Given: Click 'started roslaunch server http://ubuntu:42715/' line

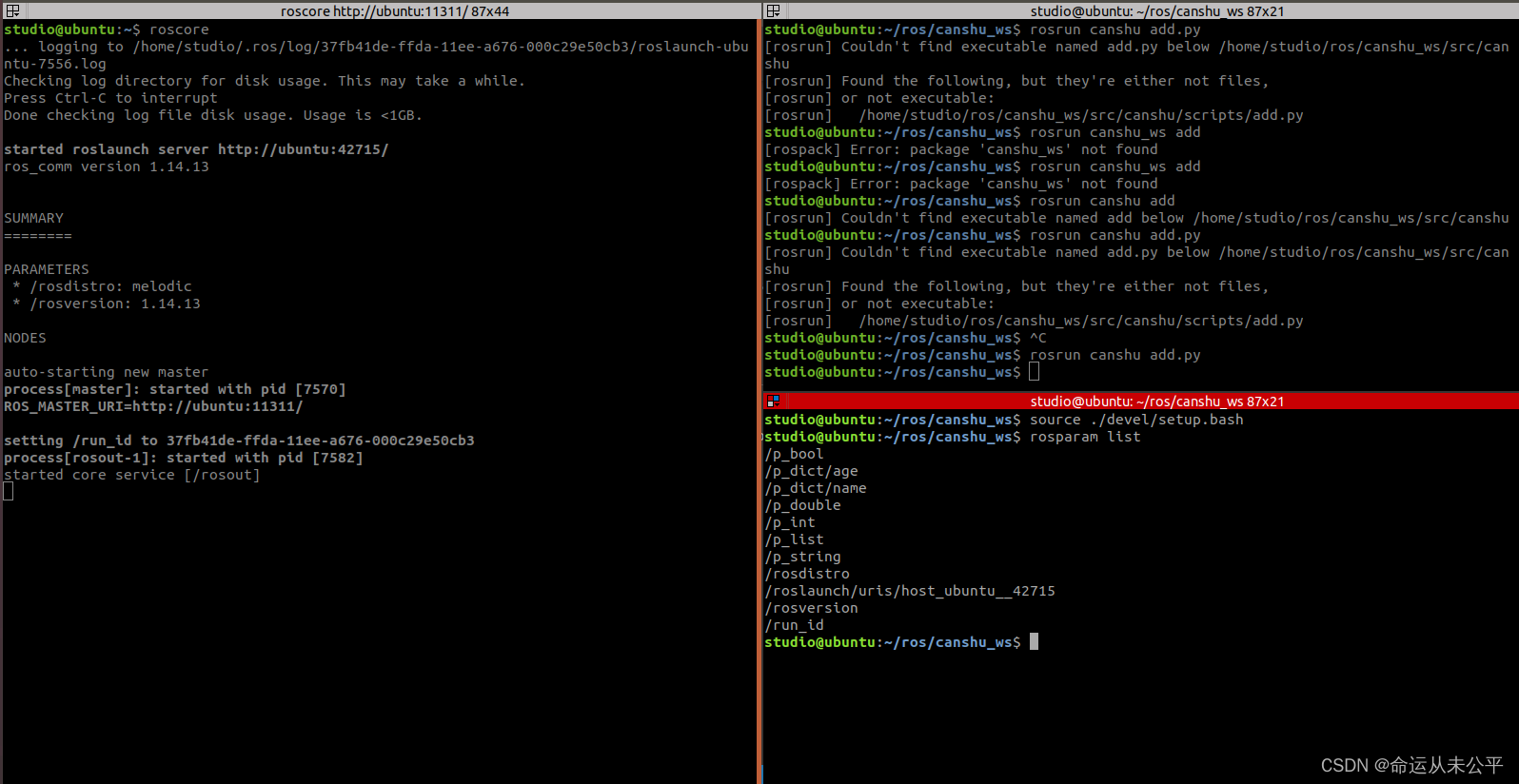Looking at the screenshot, I should point(196,149).
